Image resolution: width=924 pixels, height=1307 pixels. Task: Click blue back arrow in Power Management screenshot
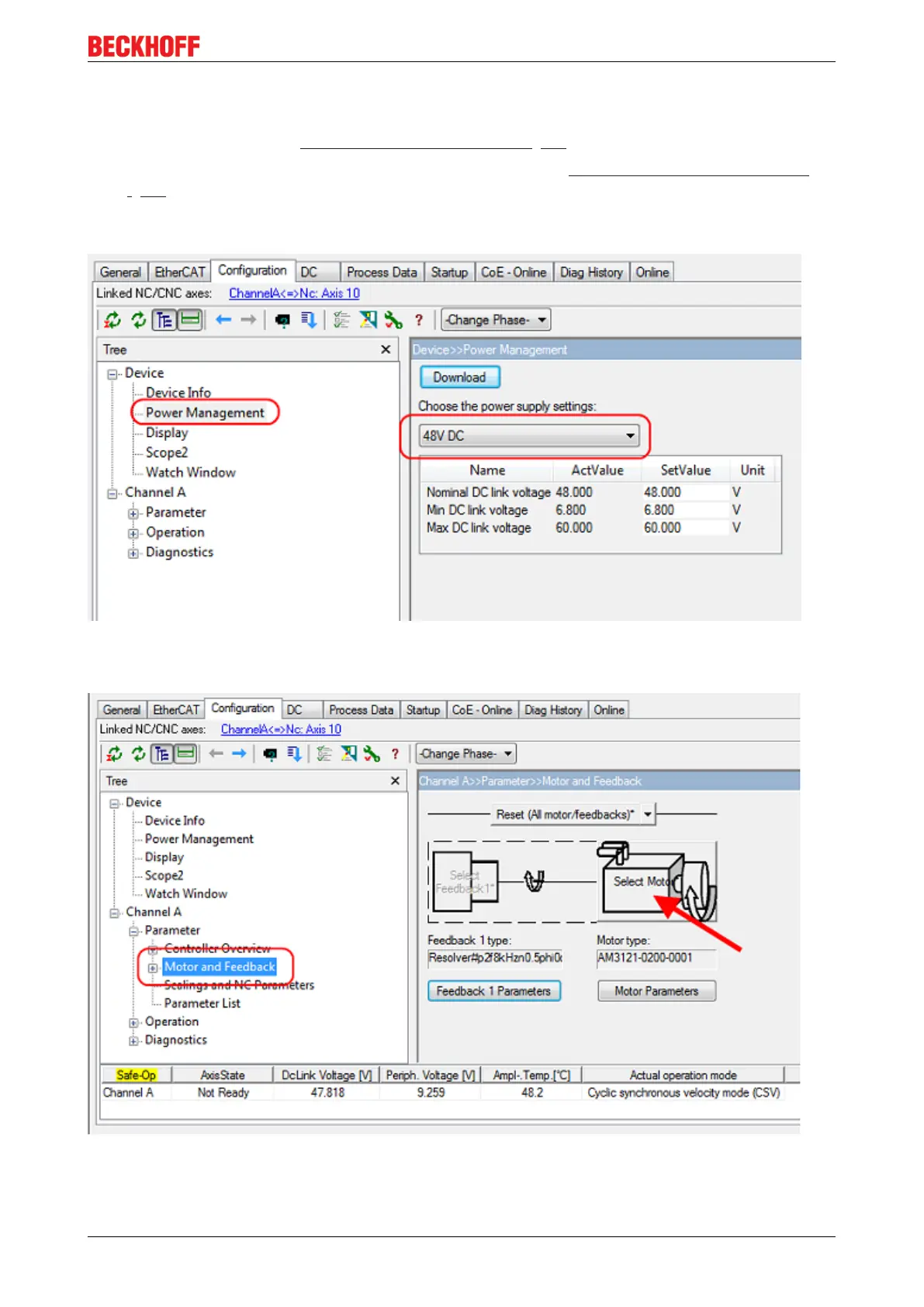(223, 320)
